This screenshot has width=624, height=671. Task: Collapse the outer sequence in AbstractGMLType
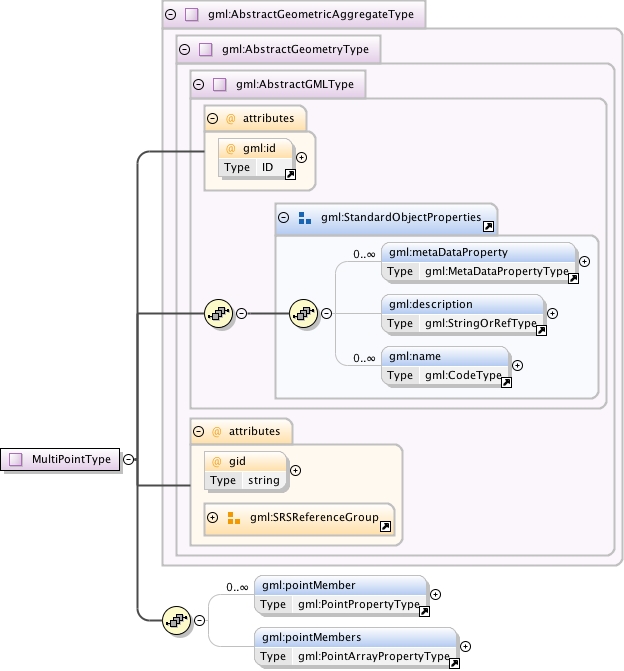click(241, 314)
